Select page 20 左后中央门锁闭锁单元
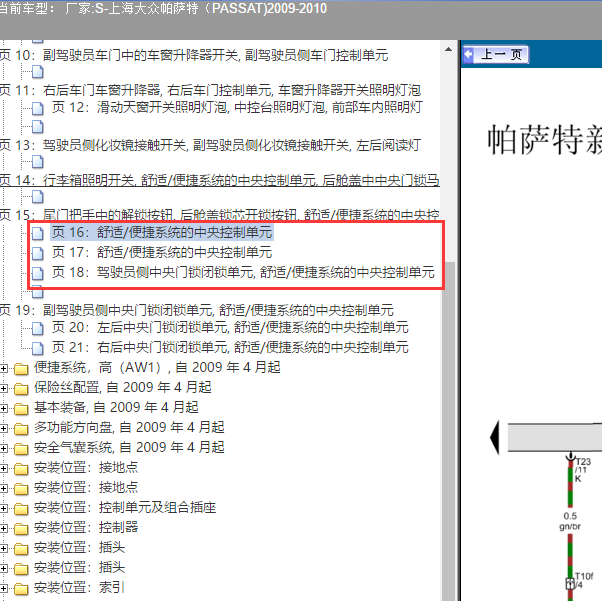602x601 pixels. (230, 327)
